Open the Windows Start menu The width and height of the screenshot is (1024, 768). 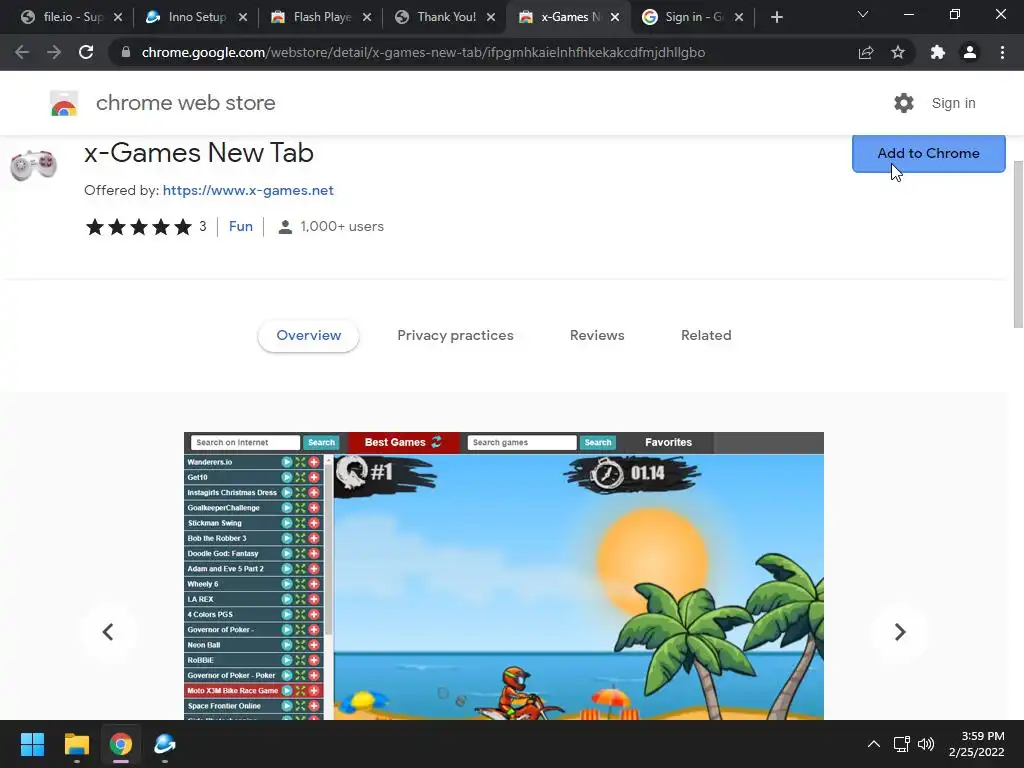[x=32, y=744]
